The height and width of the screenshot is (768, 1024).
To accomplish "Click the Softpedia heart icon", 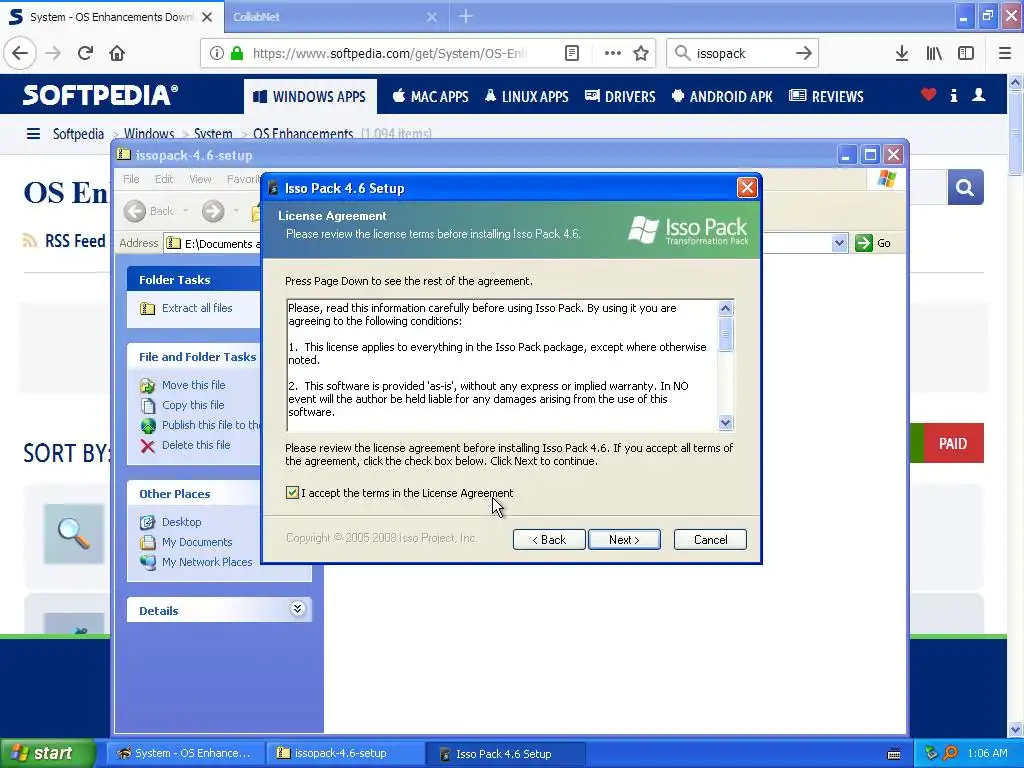I will (928, 95).
